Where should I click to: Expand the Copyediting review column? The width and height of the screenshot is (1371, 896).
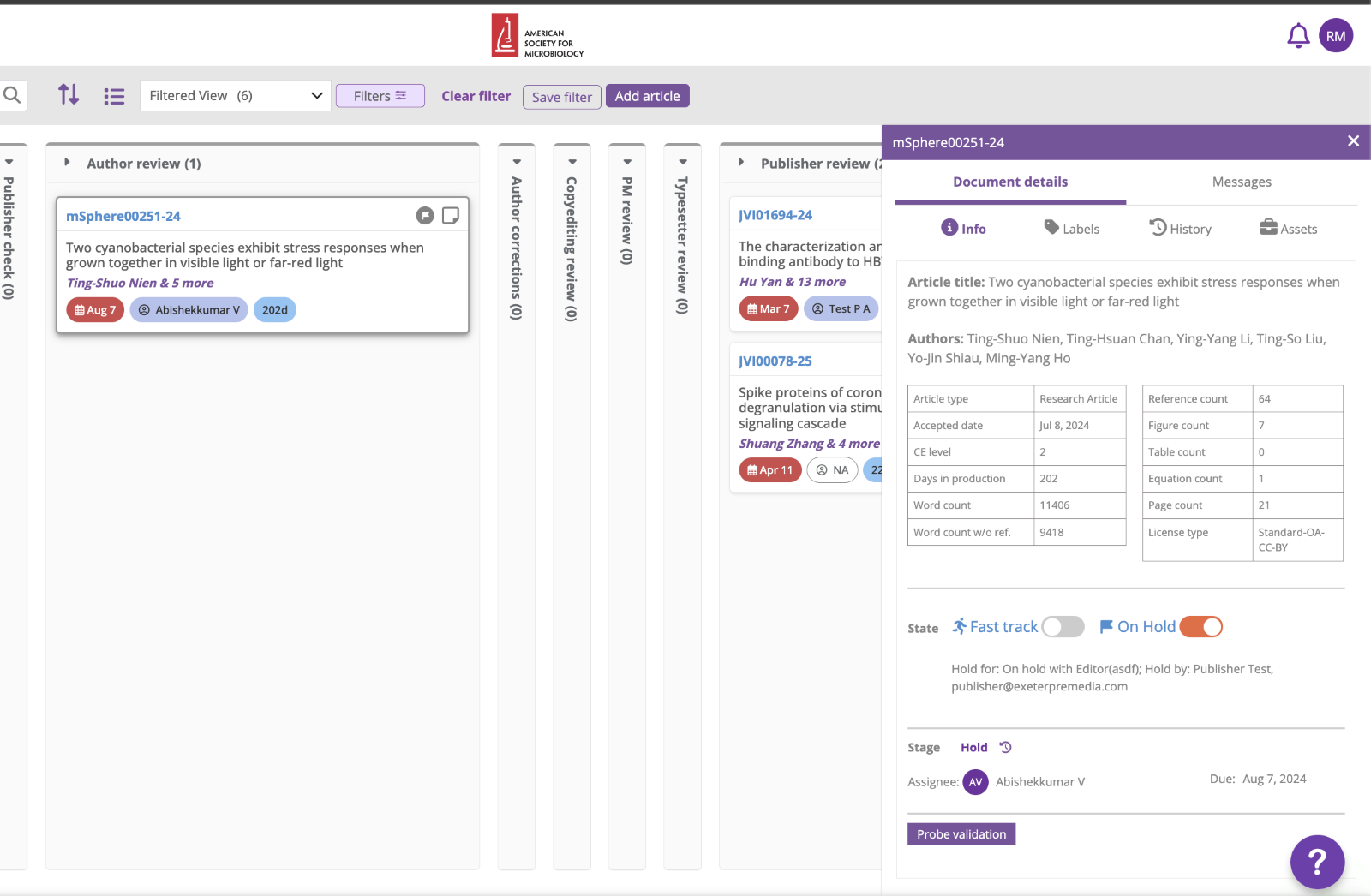pos(572,162)
